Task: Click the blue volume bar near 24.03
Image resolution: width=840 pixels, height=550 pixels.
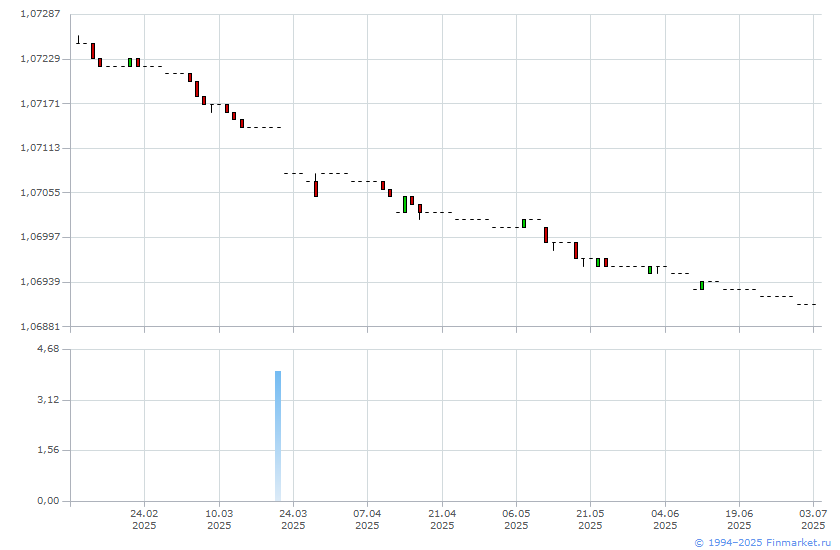Action: pos(278,436)
